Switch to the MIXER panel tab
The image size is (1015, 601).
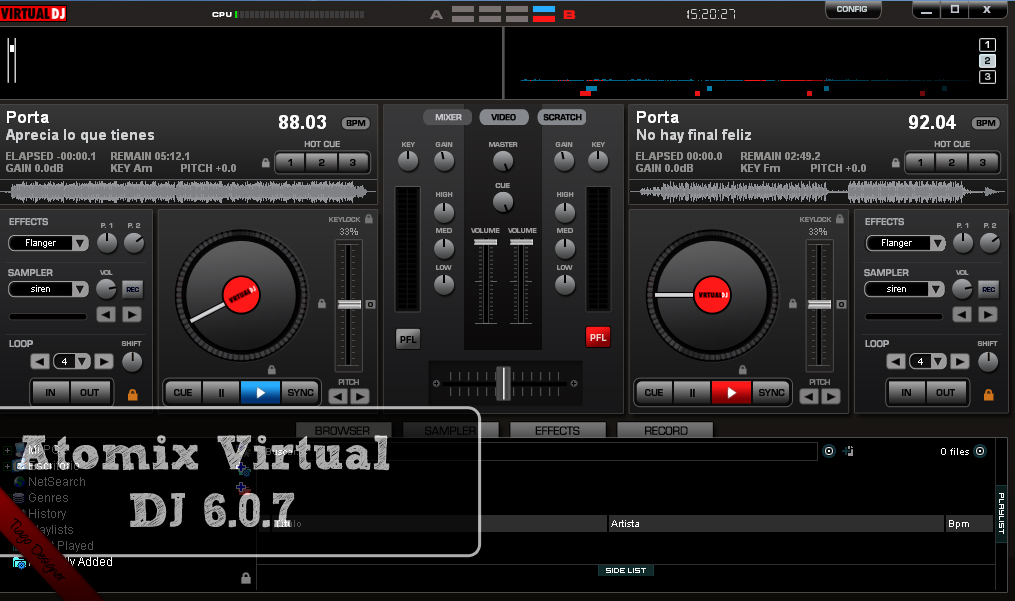(448, 117)
